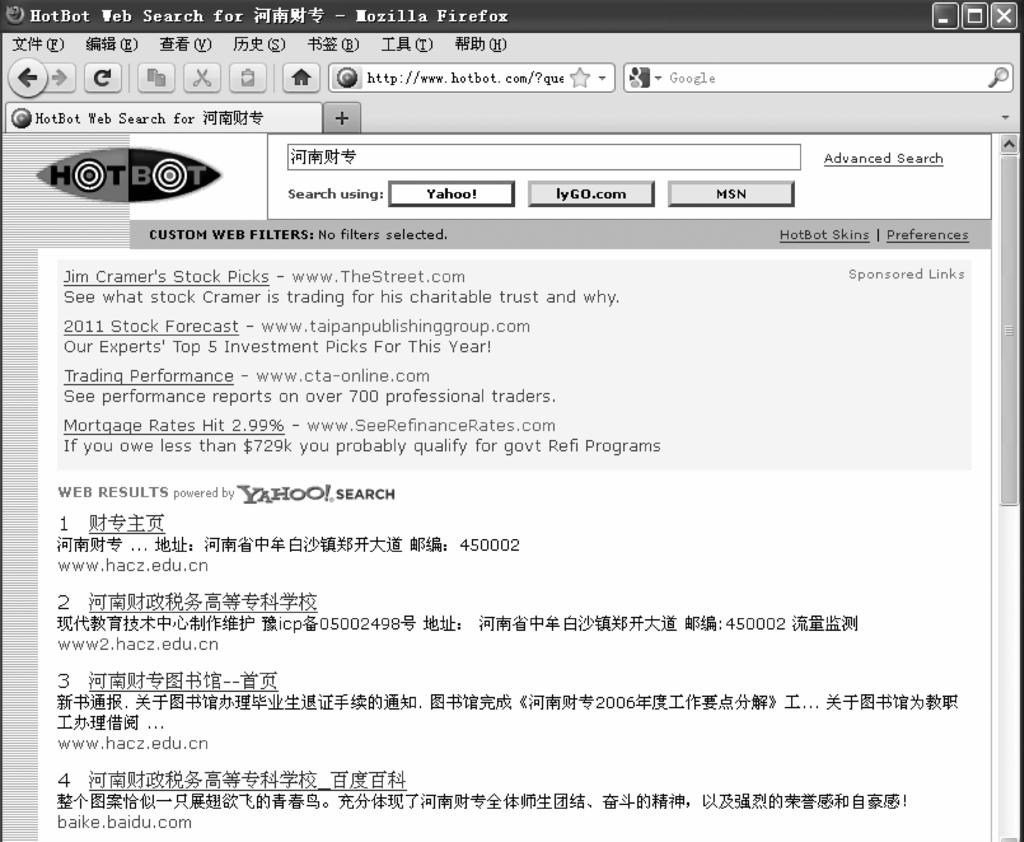Image resolution: width=1024 pixels, height=842 pixels.
Task: Click the Paste clipboard icon
Action: tap(248, 78)
